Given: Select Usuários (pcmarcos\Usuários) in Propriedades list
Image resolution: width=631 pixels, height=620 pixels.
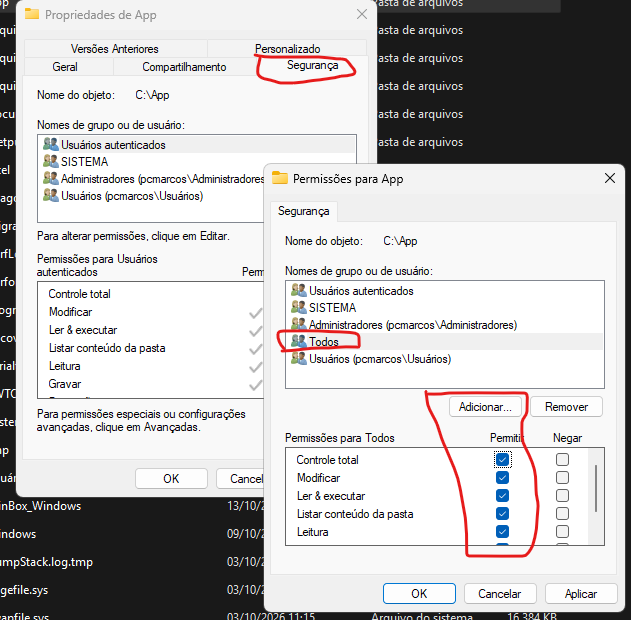Looking at the screenshot, I should [151, 196].
